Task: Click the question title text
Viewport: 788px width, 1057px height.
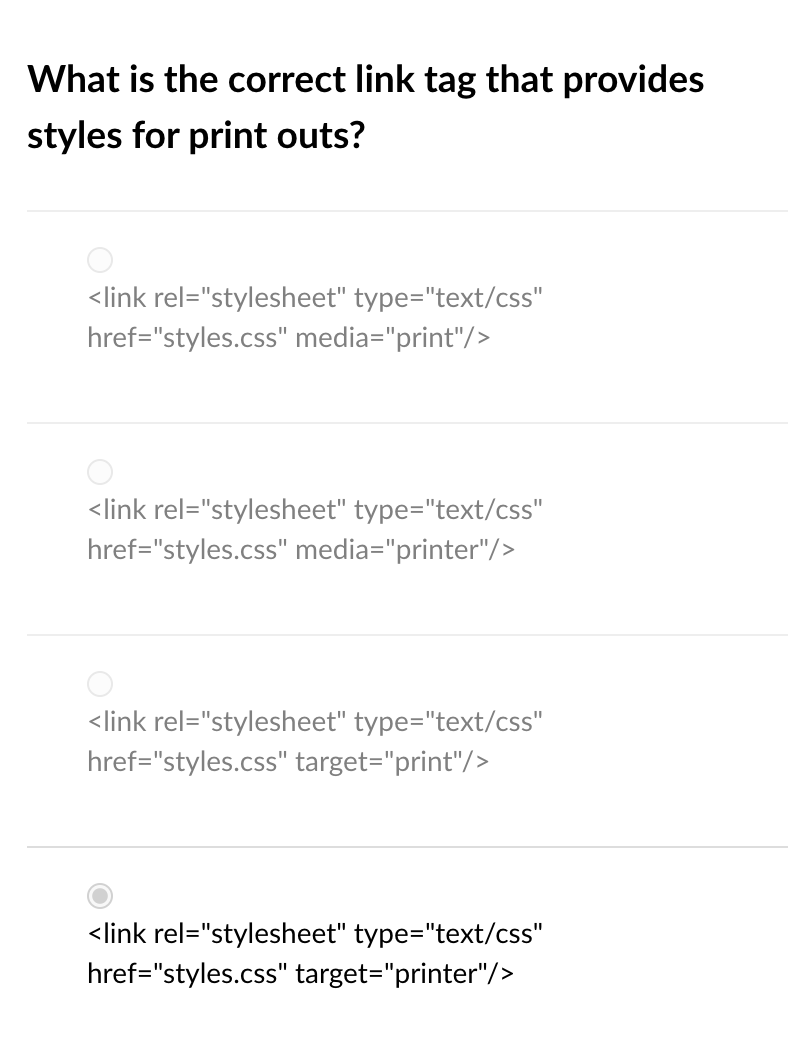Action: 366,106
